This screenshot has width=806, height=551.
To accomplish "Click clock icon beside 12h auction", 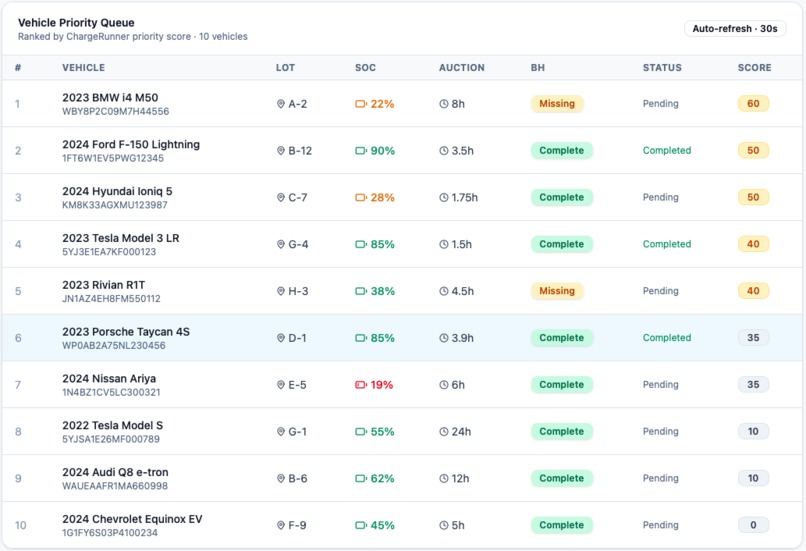I will tap(444, 478).
